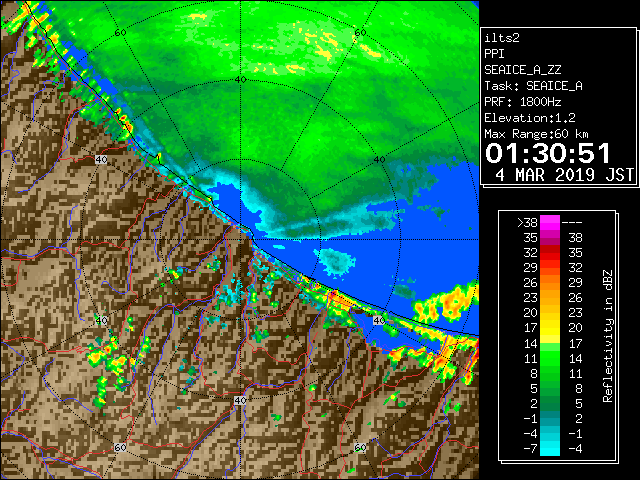Click the 'Max Range:60 km' line
This screenshot has width=640, height=480.
[x=537, y=134]
